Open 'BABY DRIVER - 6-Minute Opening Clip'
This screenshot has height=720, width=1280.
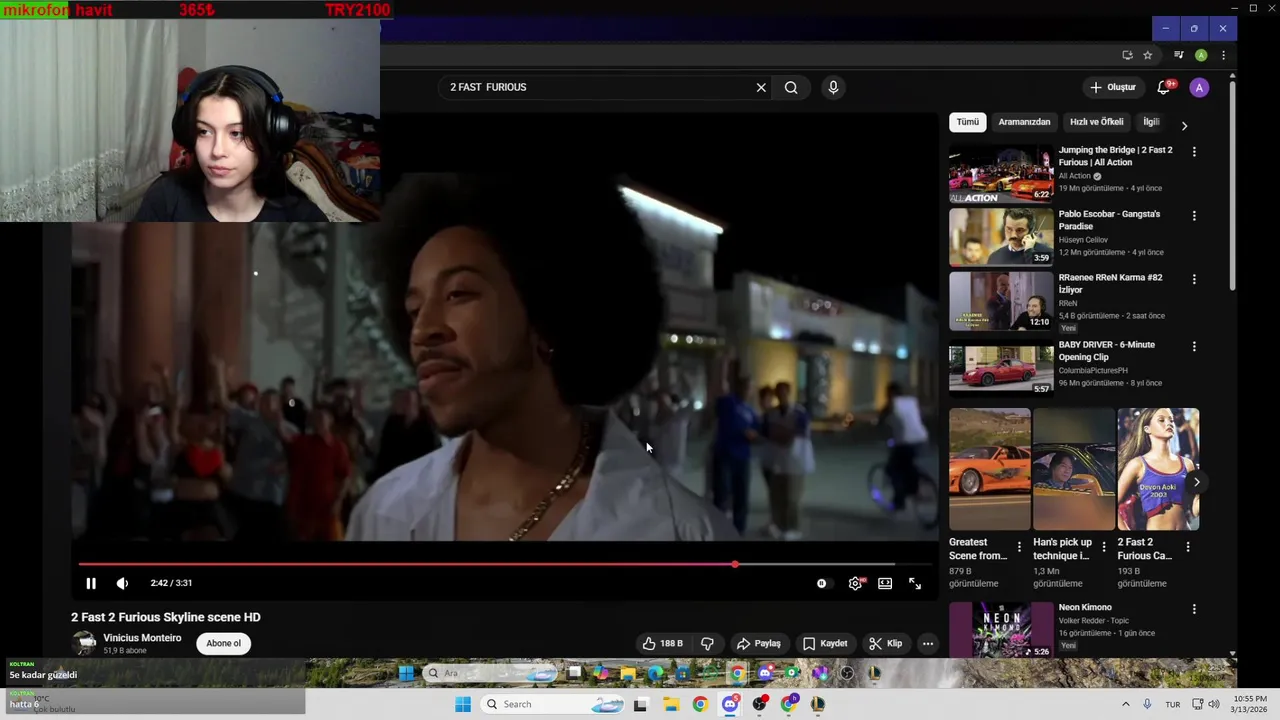click(1106, 351)
